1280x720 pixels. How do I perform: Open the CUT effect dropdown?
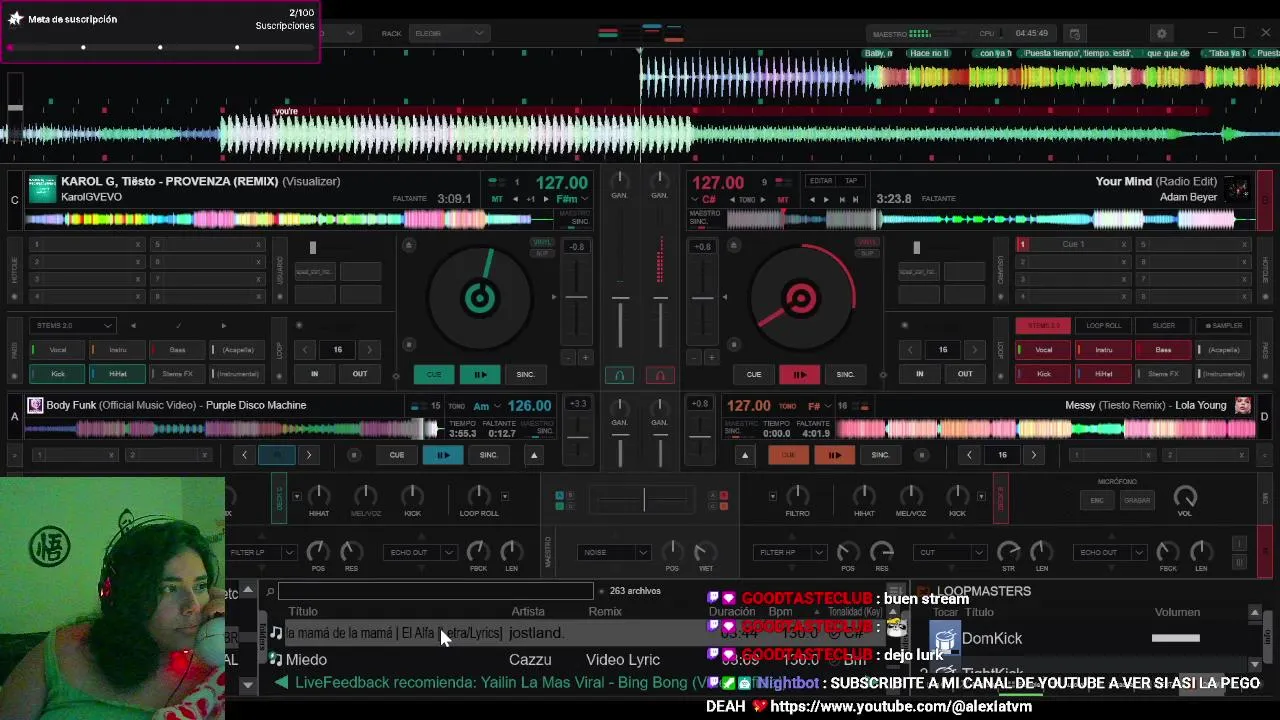(x=951, y=552)
